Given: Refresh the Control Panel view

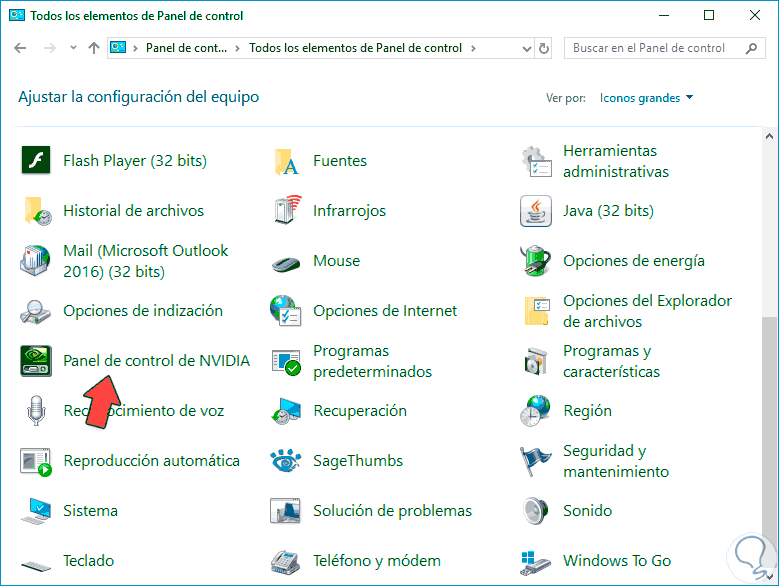Looking at the screenshot, I should tap(544, 48).
